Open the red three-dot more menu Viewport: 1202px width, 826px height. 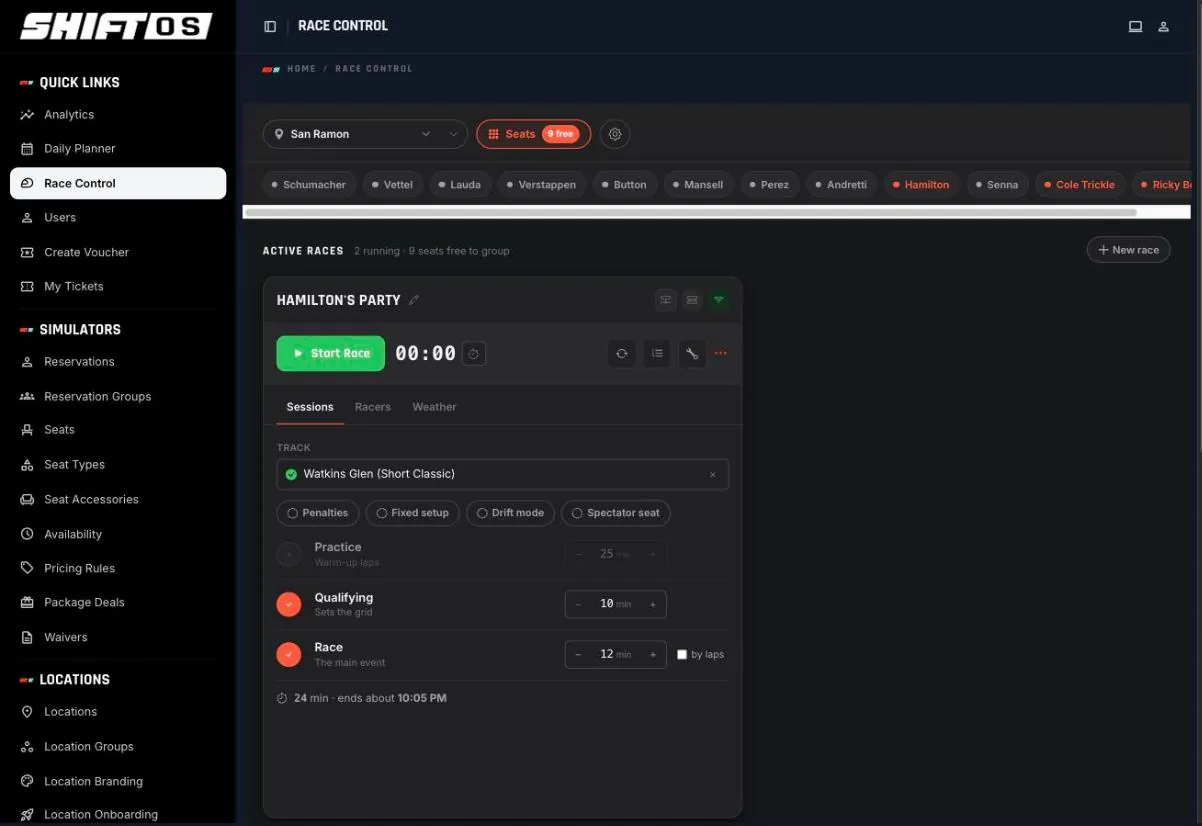coord(720,353)
